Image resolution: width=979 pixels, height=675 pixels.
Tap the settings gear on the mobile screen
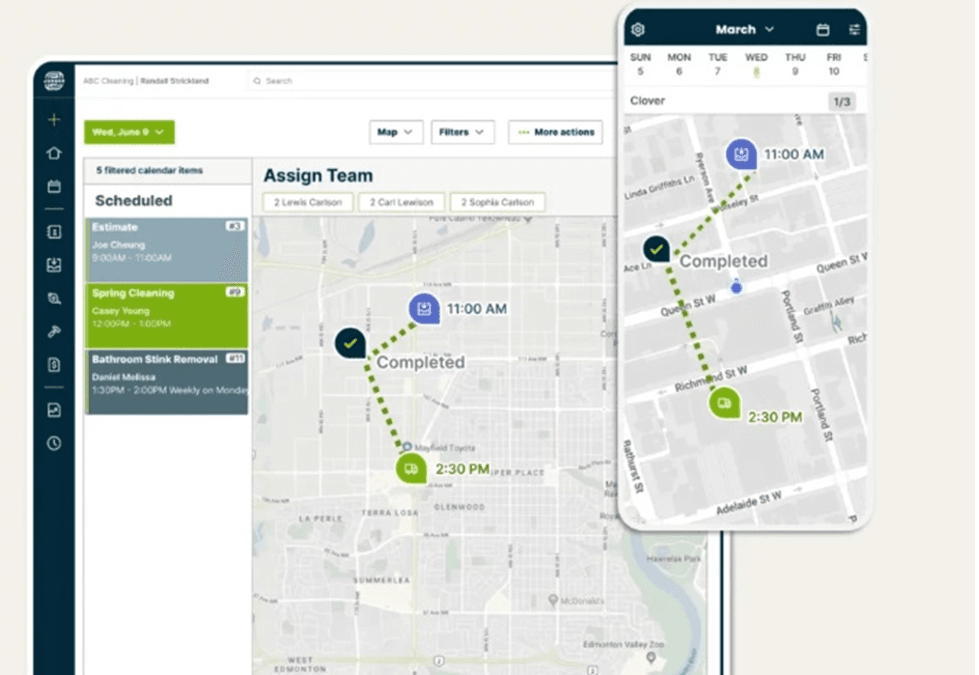pos(639,29)
